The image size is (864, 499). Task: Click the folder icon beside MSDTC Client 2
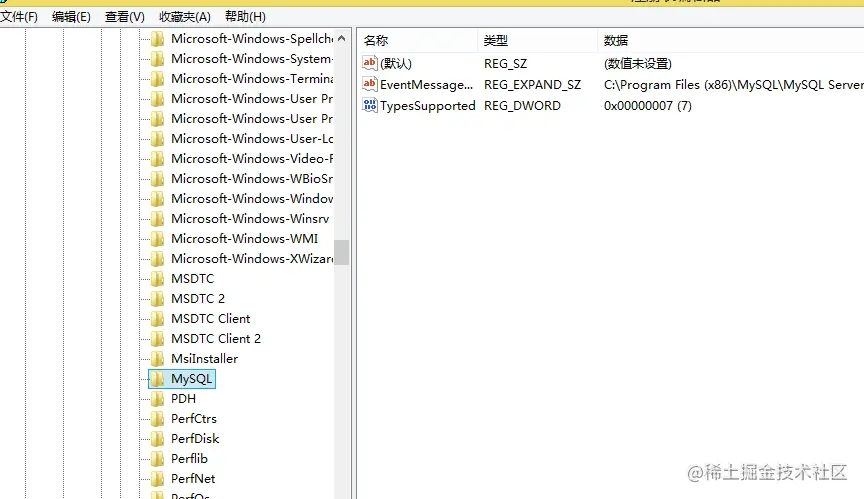tap(158, 339)
